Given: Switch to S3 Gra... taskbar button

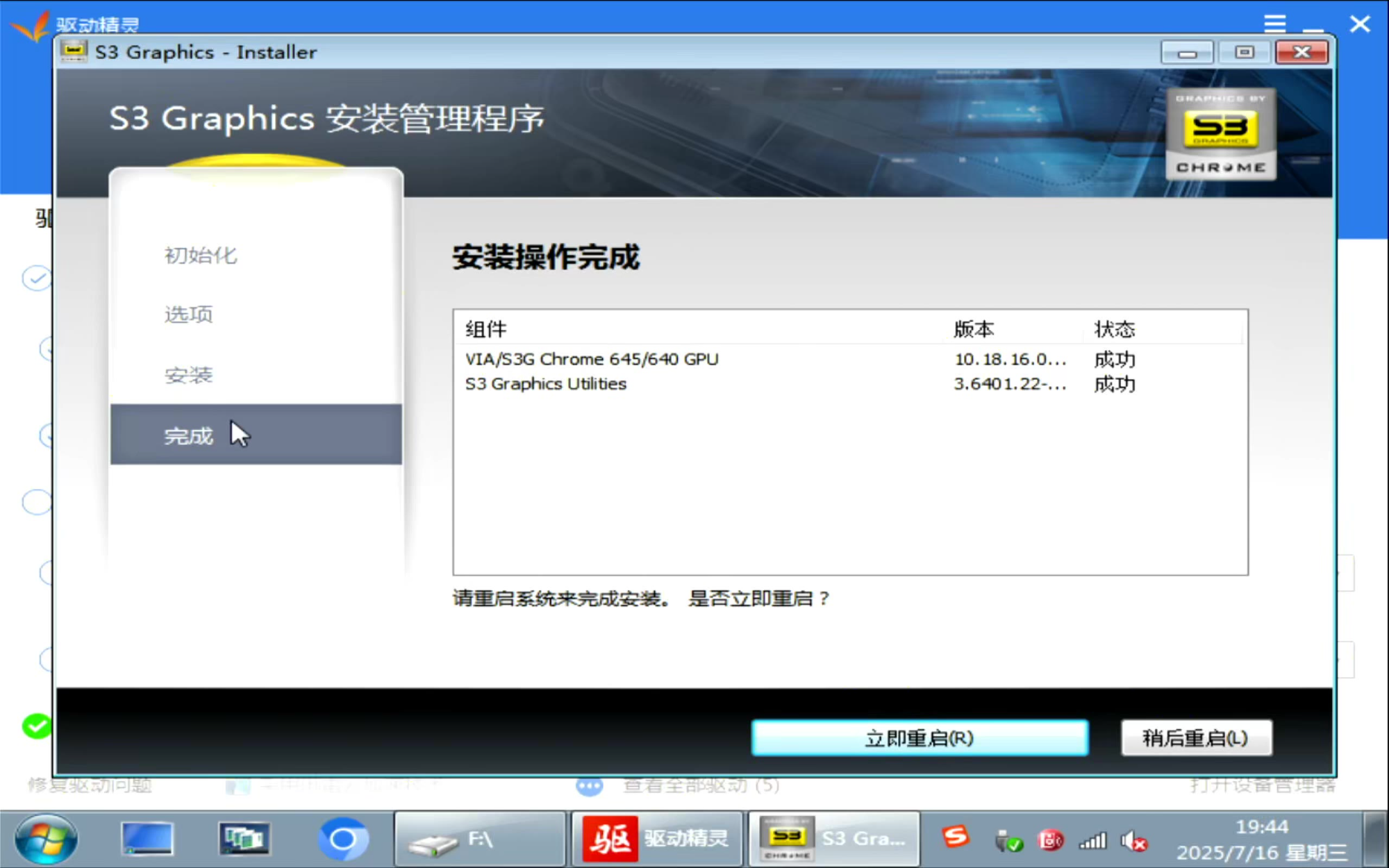Looking at the screenshot, I should (834, 840).
